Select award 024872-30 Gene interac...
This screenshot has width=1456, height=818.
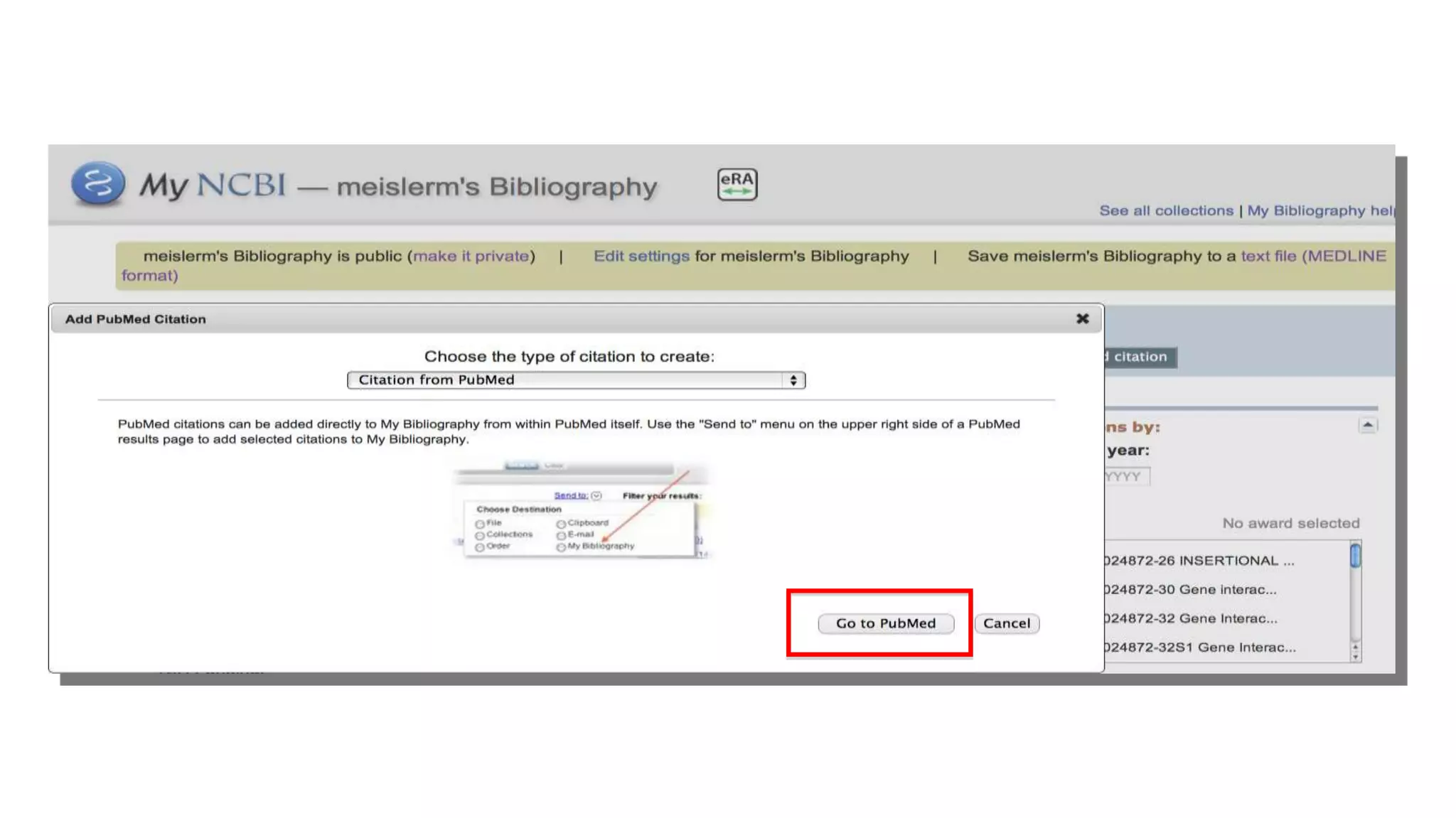point(1192,590)
